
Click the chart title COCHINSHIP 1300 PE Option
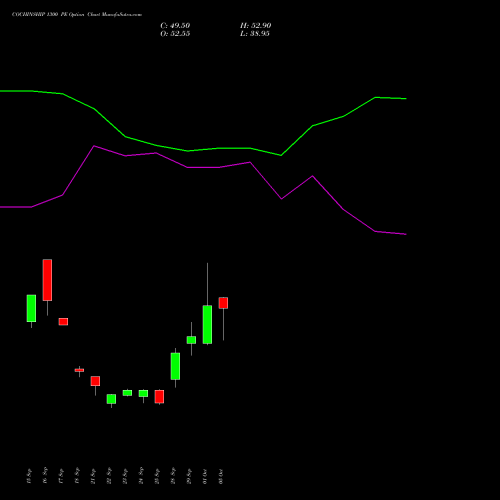tap(48, 15)
